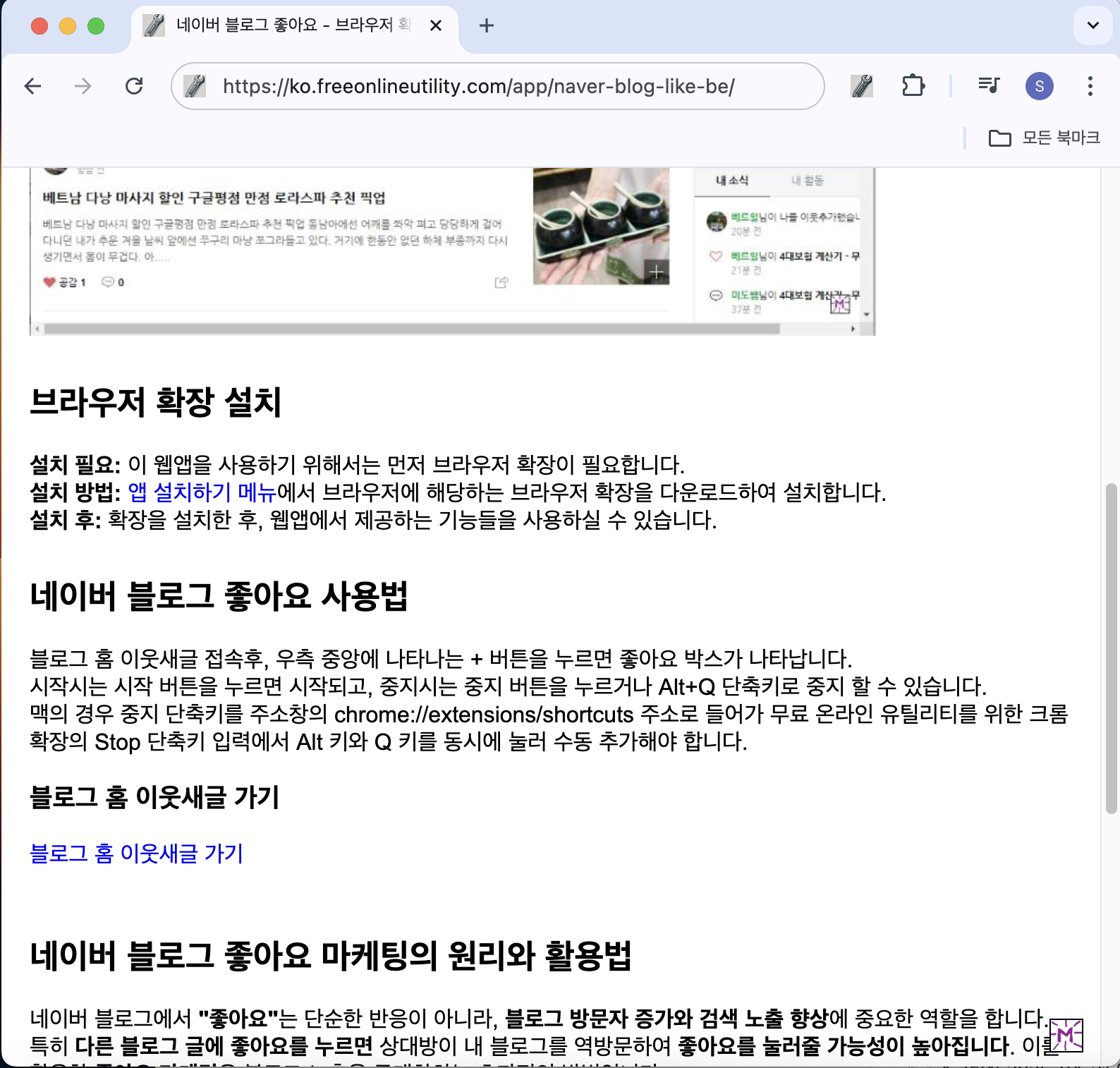Open the profile avatar labeled S
The height and width of the screenshot is (1068, 1120).
[1039, 86]
